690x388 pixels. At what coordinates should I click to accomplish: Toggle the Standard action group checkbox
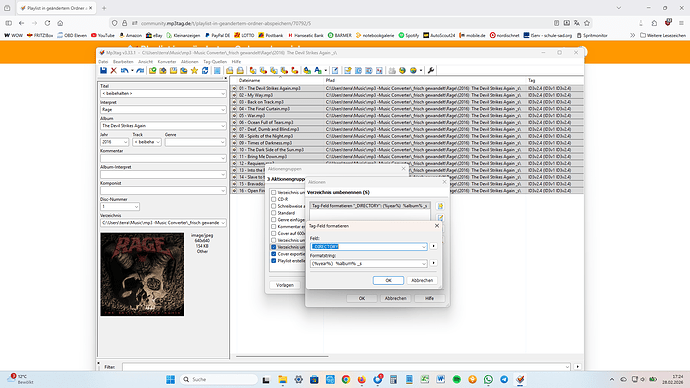pyautogui.click(x=274, y=213)
